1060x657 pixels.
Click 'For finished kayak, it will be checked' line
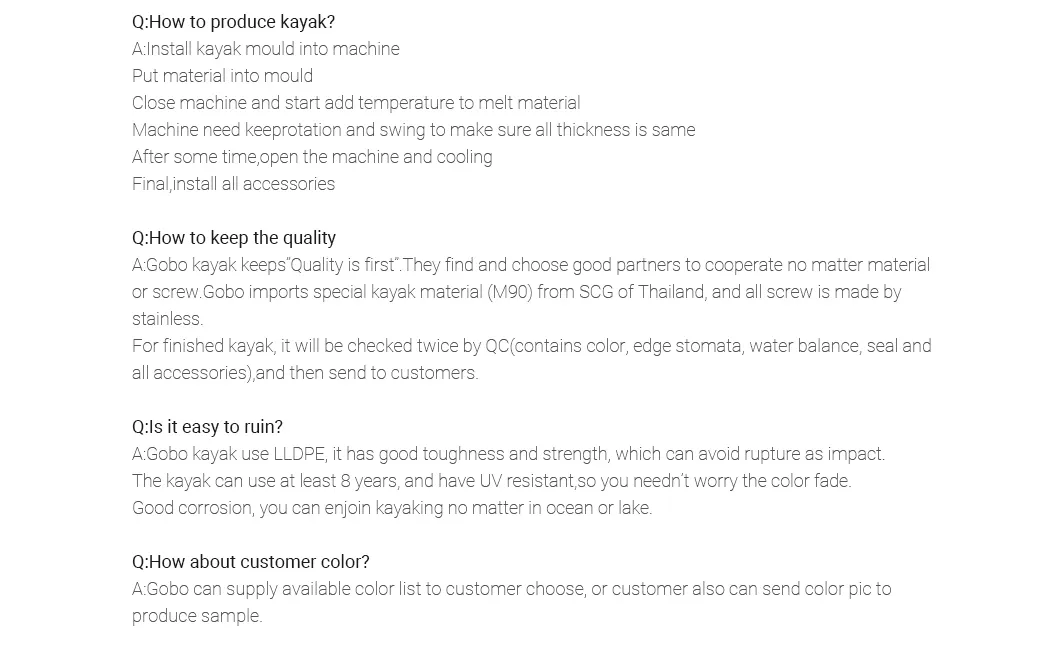tap(532, 346)
